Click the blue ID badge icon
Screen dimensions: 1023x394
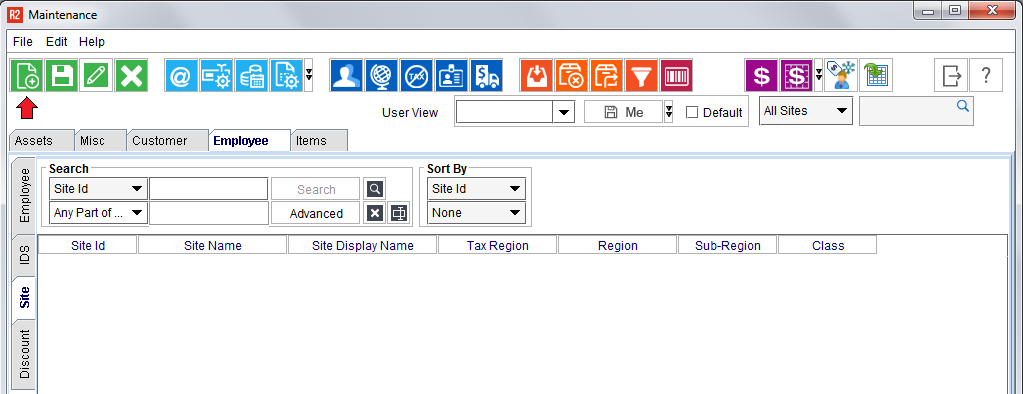(452, 76)
